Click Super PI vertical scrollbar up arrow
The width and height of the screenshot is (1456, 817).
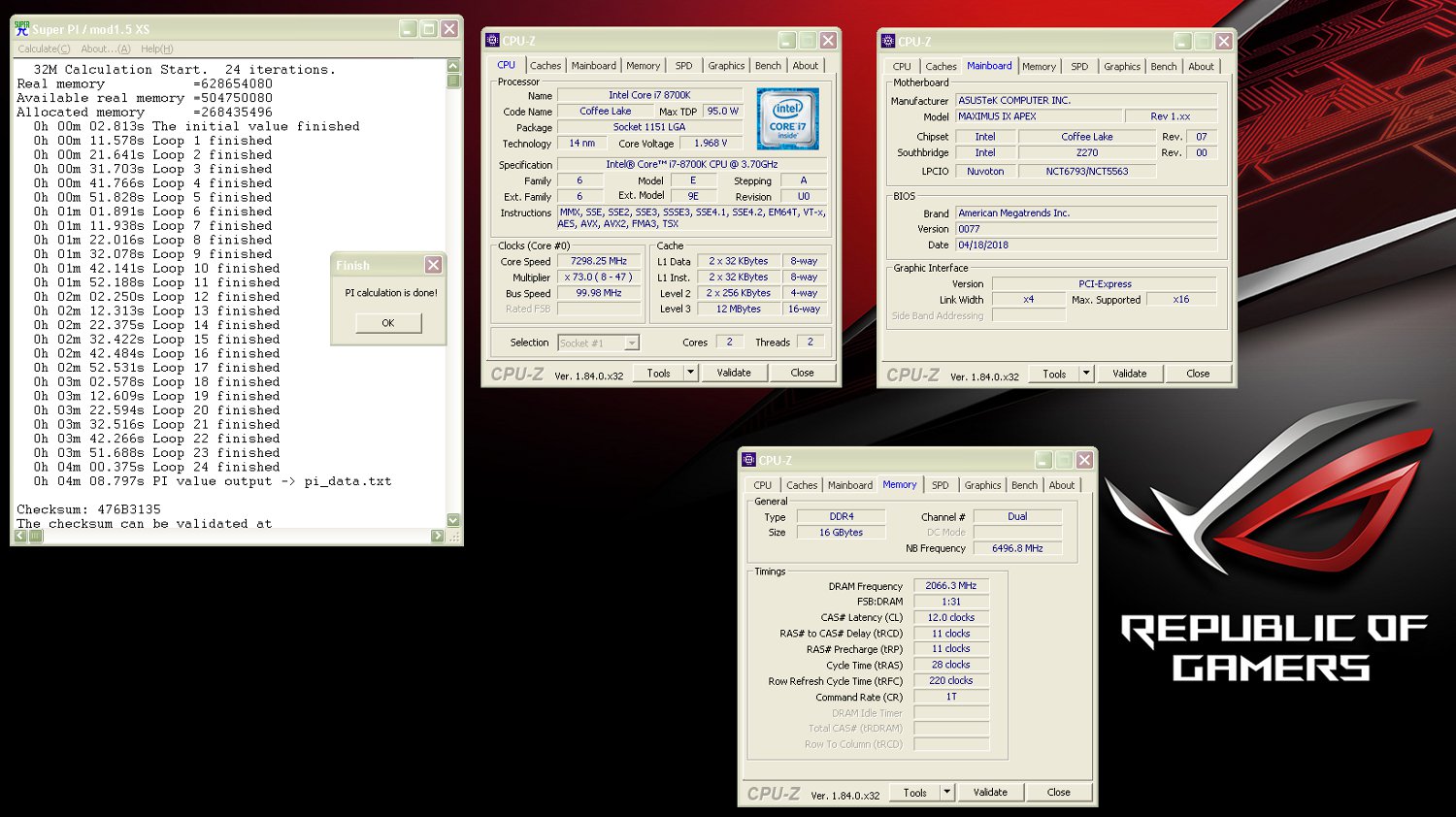pos(453,66)
